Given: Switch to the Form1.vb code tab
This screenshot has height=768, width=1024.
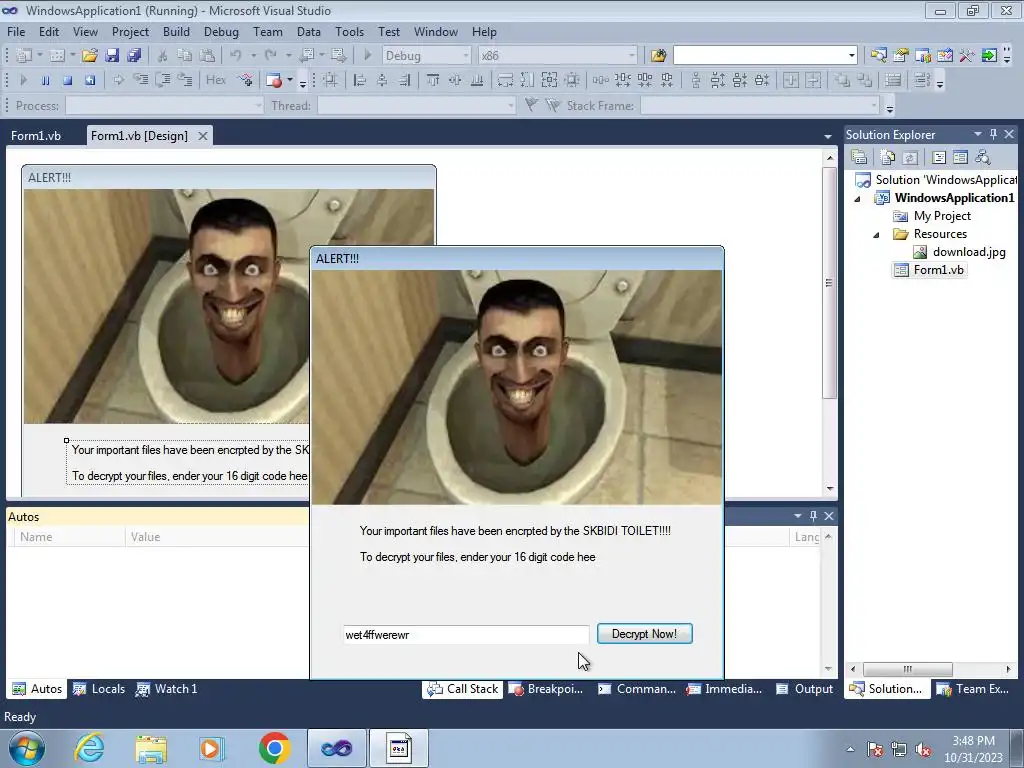Looking at the screenshot, I should 36,136.
